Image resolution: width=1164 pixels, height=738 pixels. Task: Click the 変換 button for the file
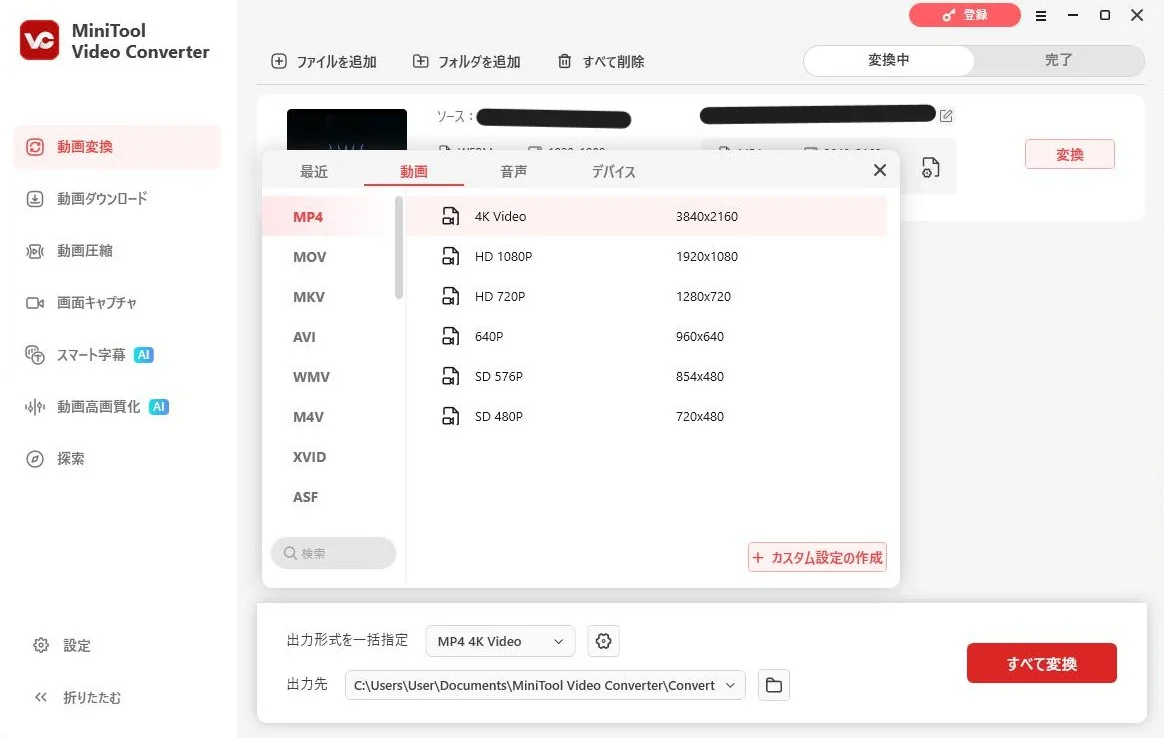1070,154
